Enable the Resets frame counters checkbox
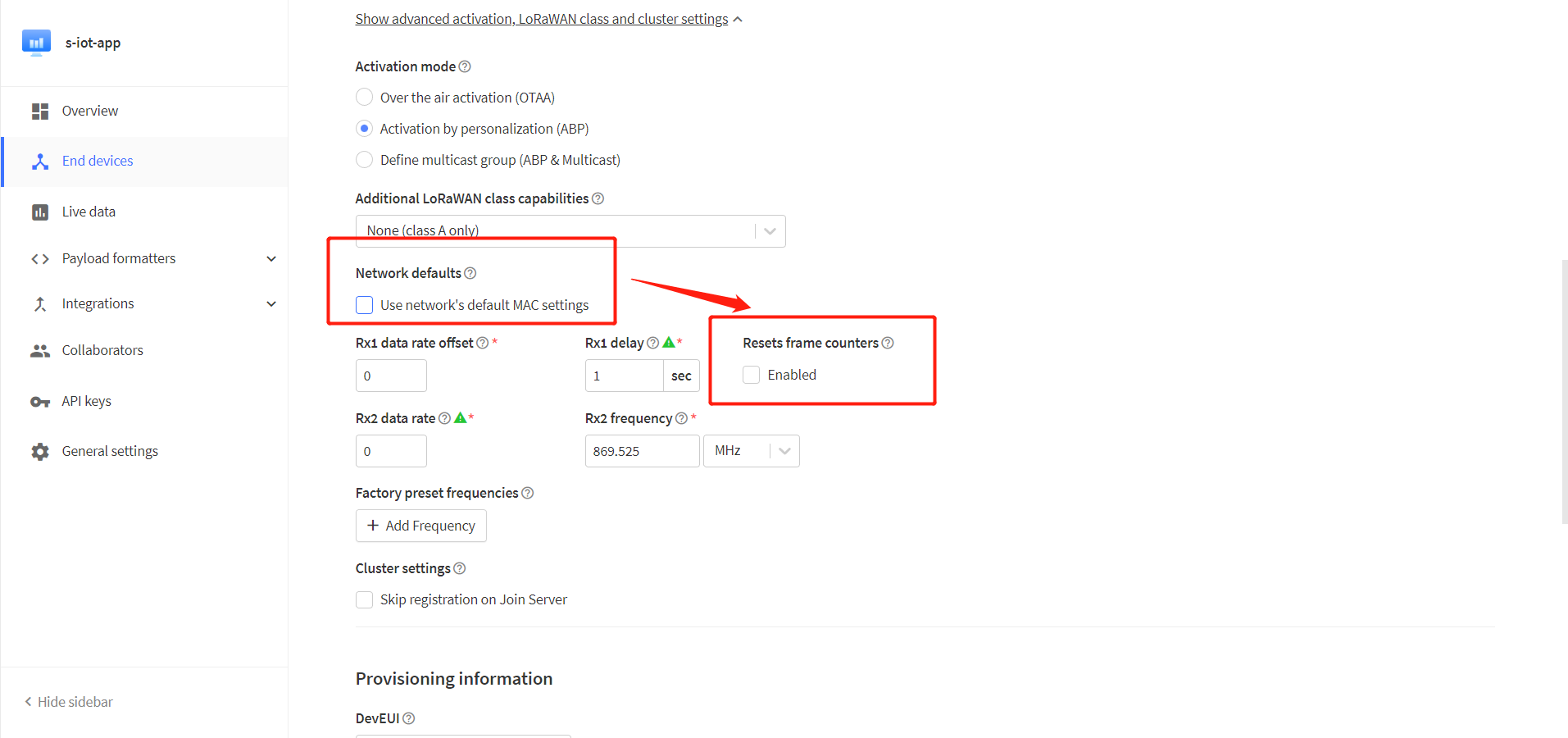 click(751, 375)
